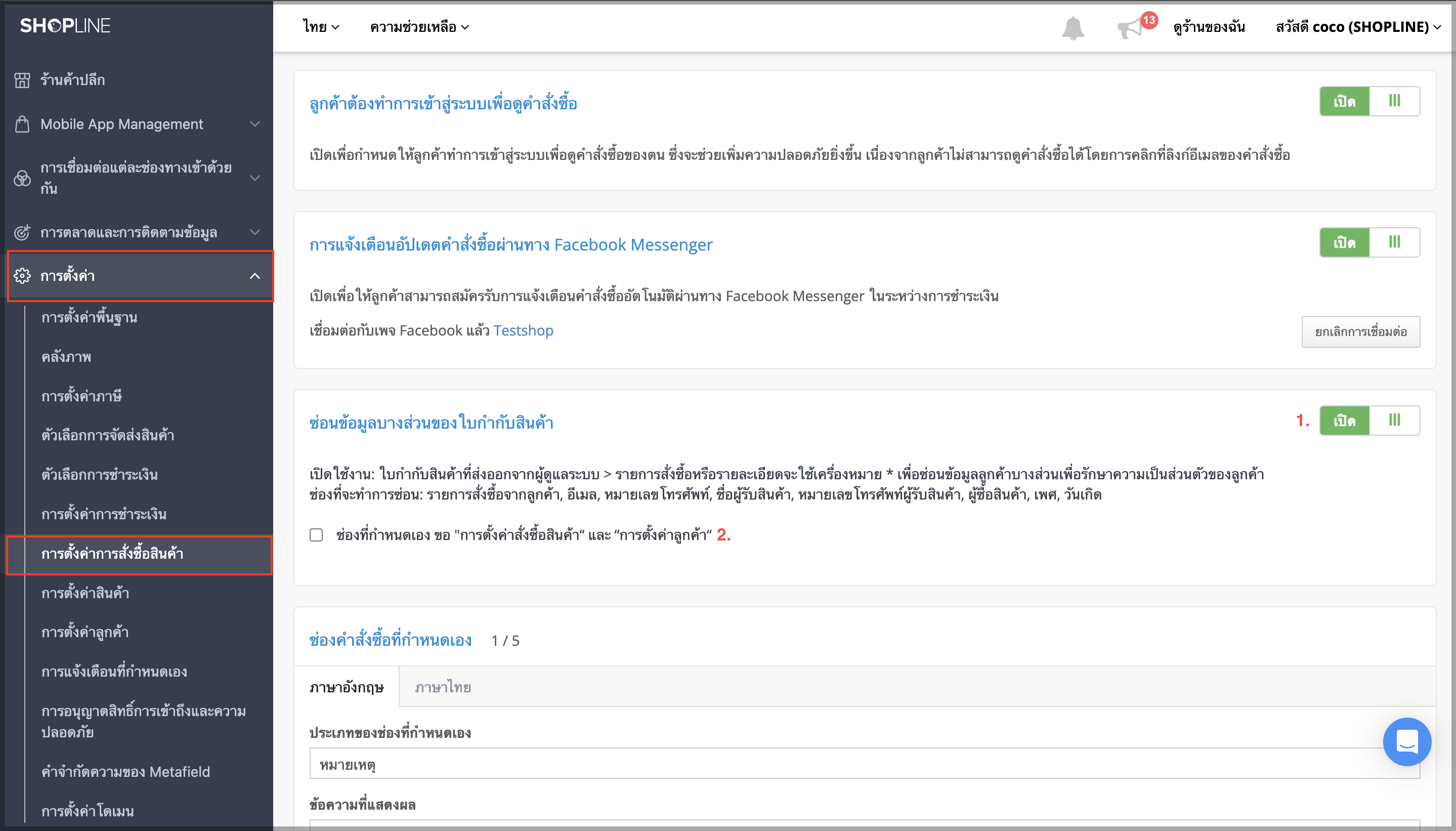This screenshot has height=831, width=1456.
Task: Open the ไทย language dropdown
Action: 321,27
